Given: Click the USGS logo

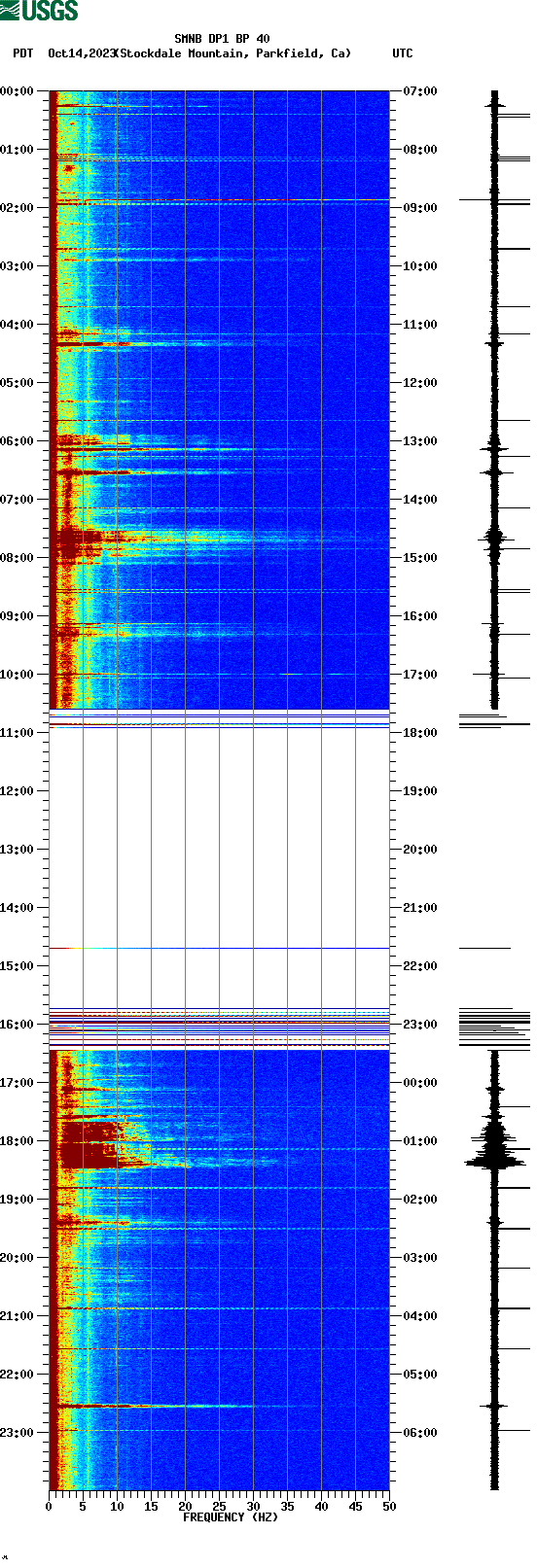Looking at the screenshot, I should pyautogui.click(x=39, y=11).
